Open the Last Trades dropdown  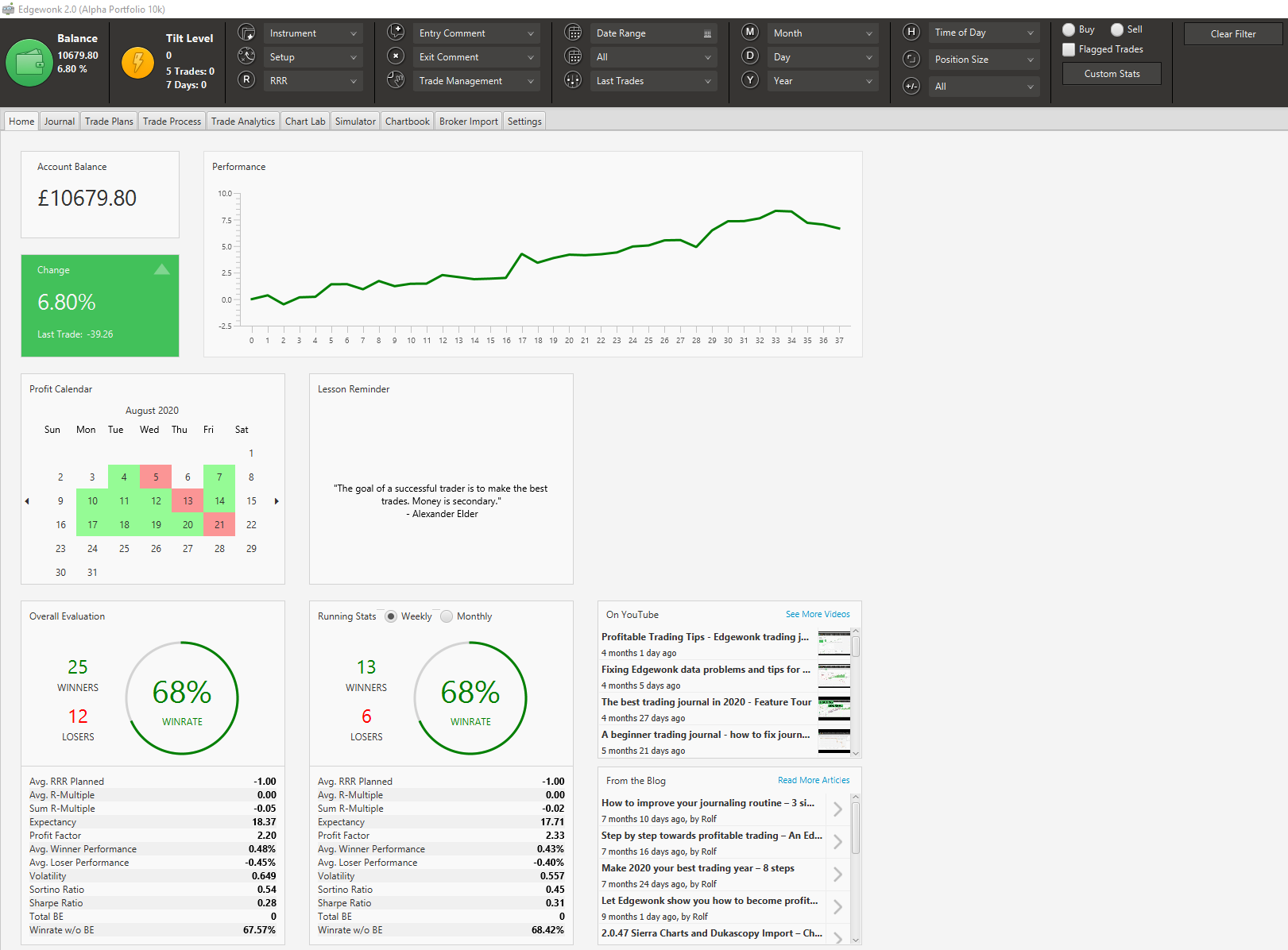click(x=653, y=81)
